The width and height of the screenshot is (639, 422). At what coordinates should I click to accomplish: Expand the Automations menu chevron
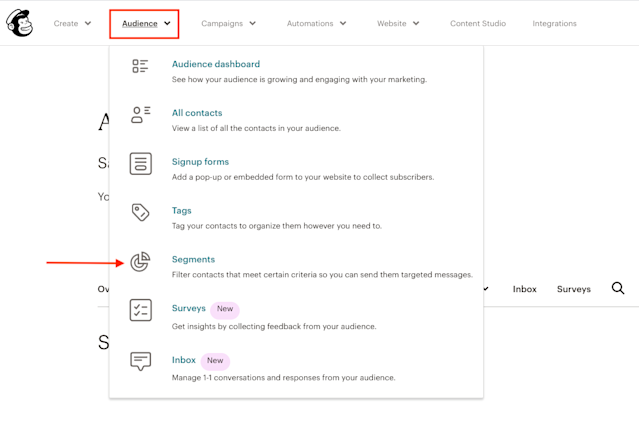point(343,23)
